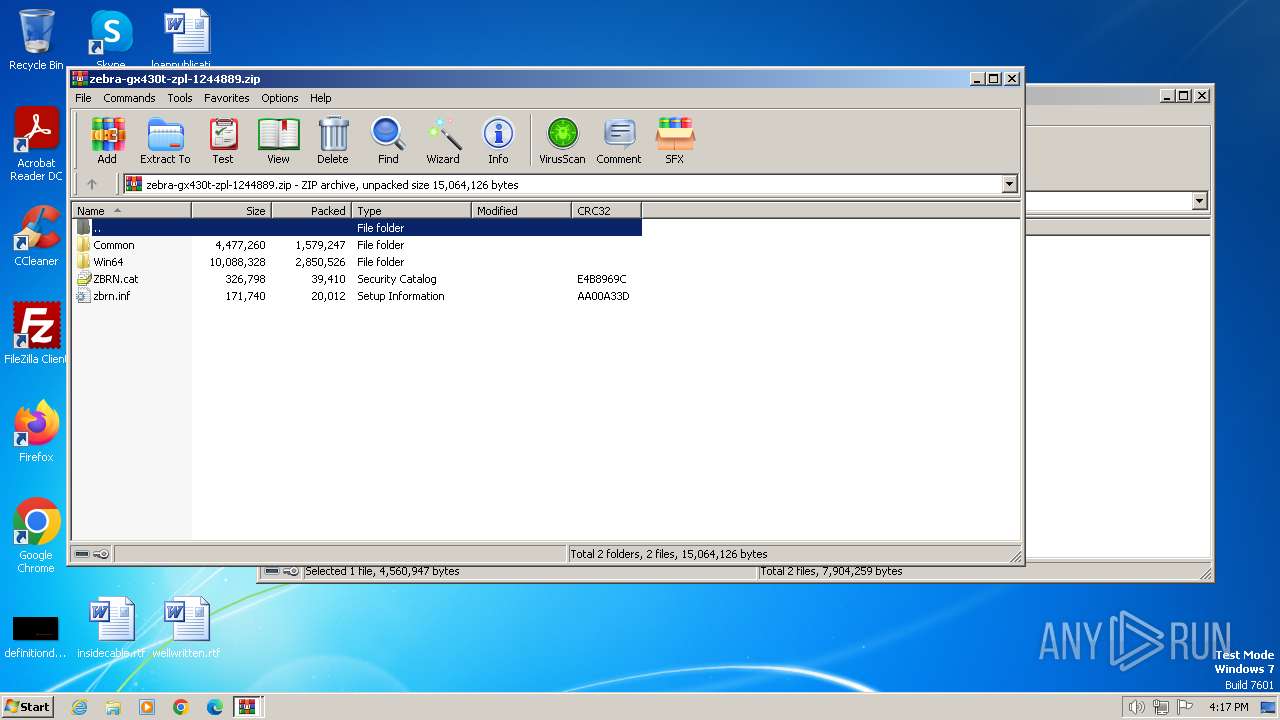Click the Win64 folder icon
The image size is (1280, 720).
pos(84,262)
